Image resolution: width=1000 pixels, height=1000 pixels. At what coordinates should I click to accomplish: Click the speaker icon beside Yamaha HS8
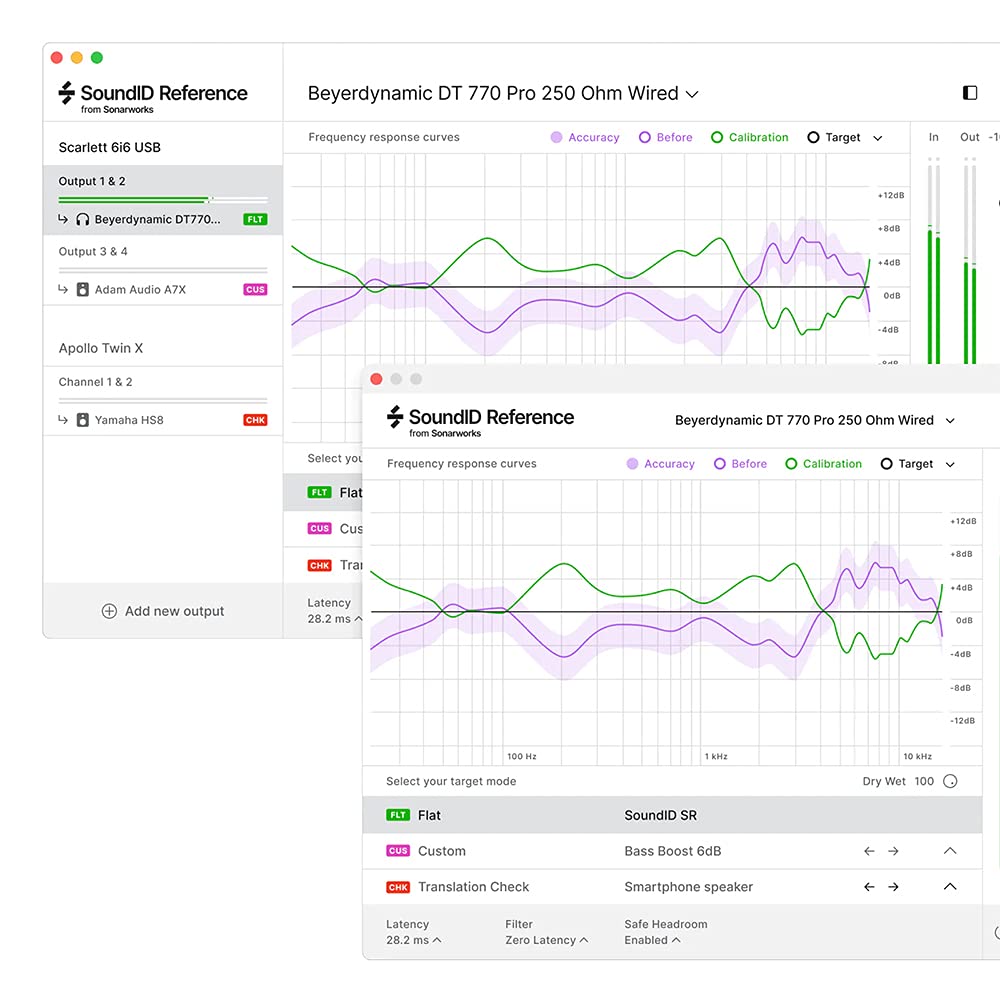[x=83, y=420]
